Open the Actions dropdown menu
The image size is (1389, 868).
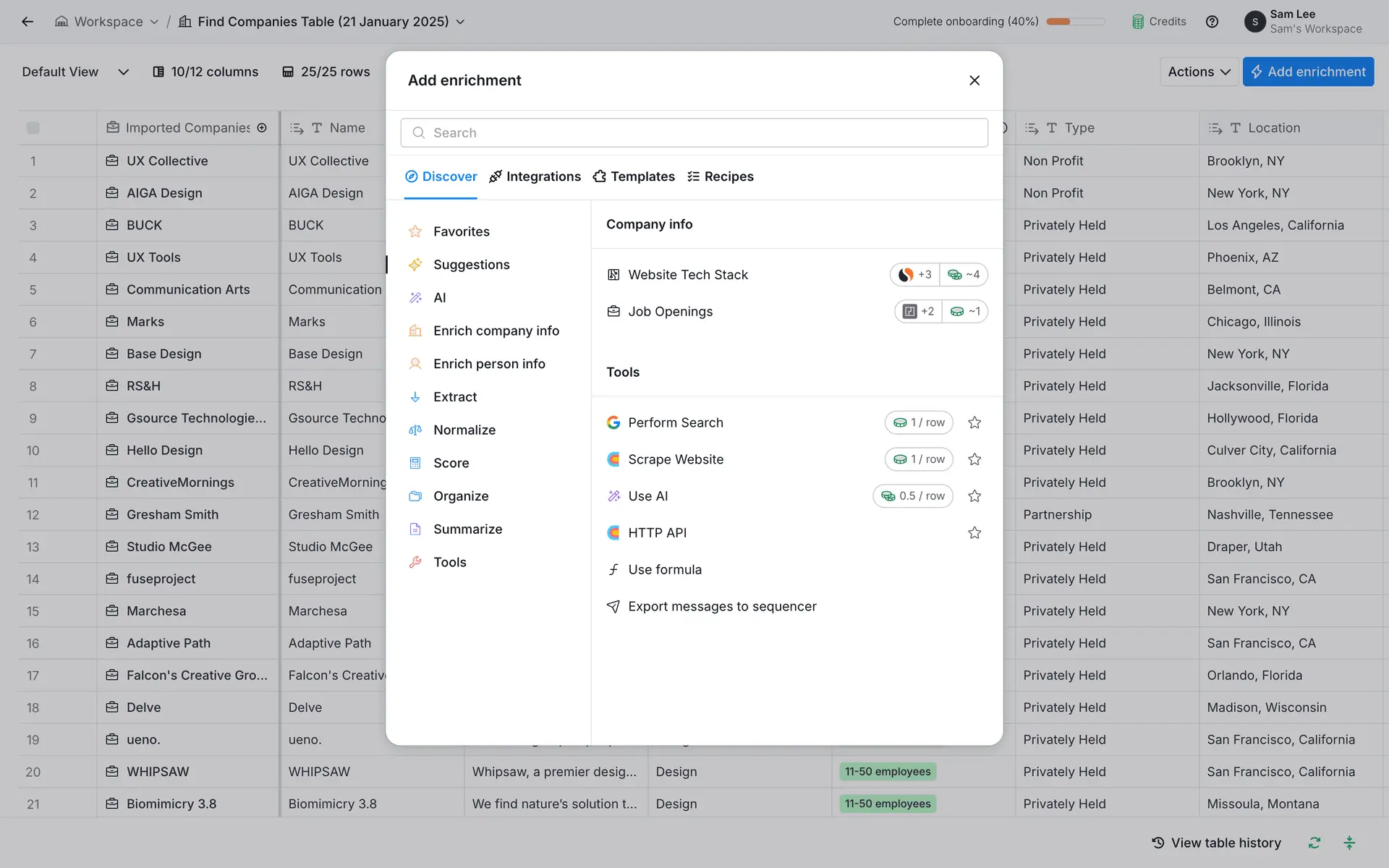tap(1199, 72)
